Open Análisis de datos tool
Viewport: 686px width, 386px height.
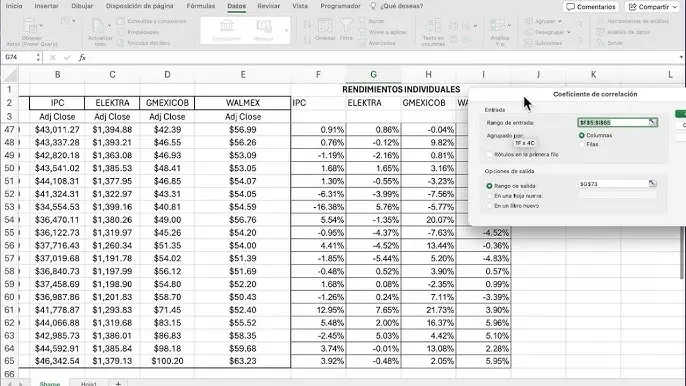pyautogui.click(x=623, y=32)
